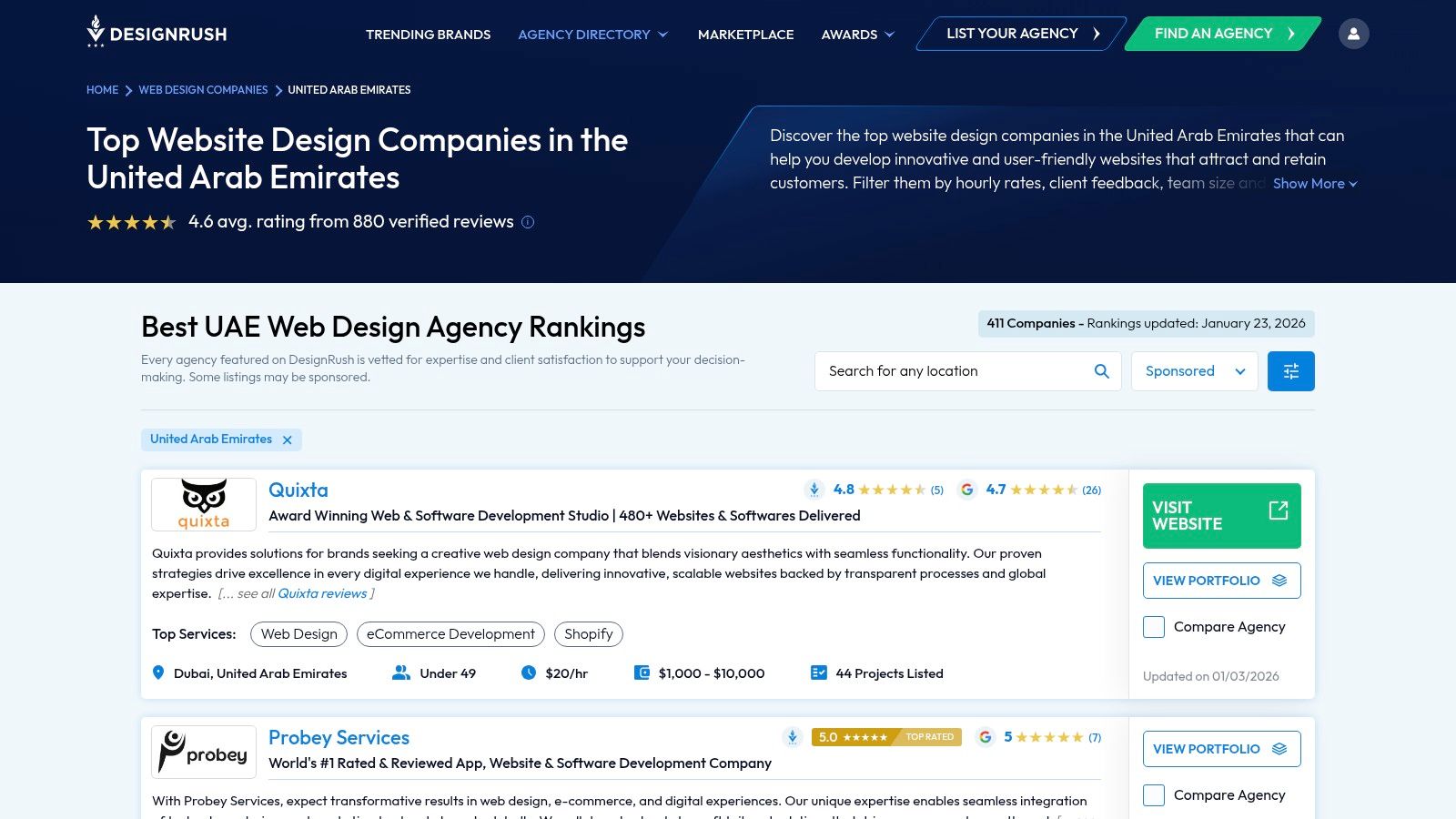Click the Probey Services logo
1456x819 pixels.
204,752
